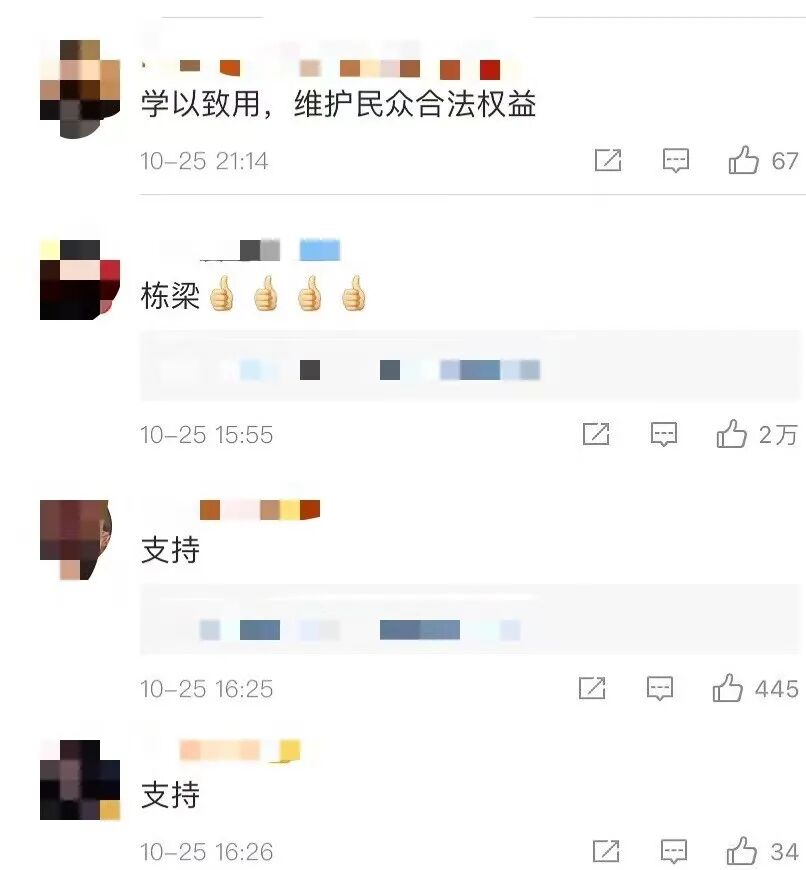Share the 16:25 comment
The width and height of the screenshot is (806, 870).
coord(592,688)
